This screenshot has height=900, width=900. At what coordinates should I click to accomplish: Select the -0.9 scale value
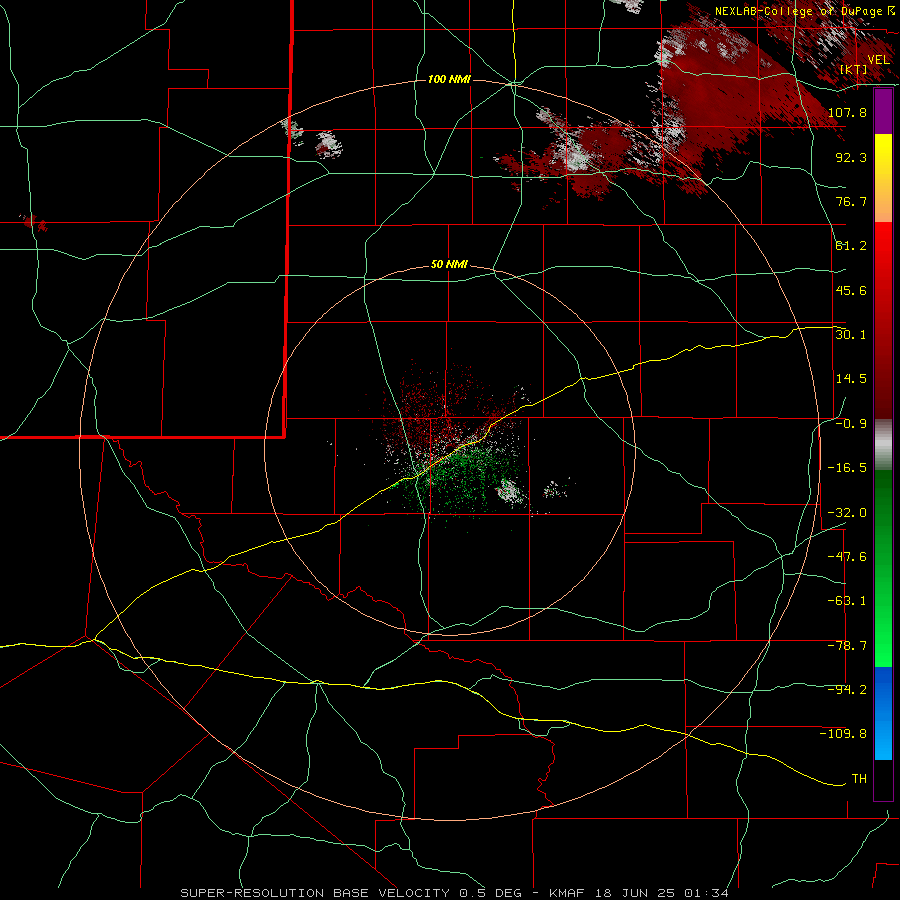point(851,424)
